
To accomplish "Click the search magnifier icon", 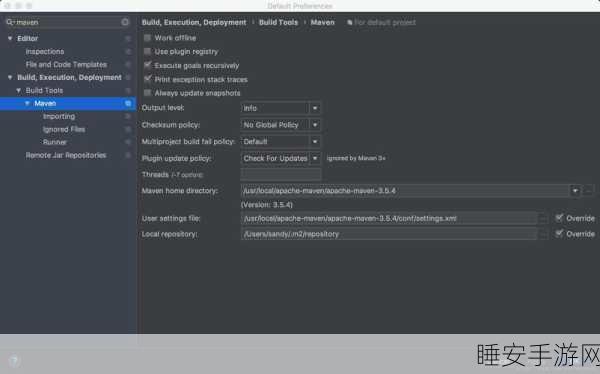I will [x=9, y=22].
